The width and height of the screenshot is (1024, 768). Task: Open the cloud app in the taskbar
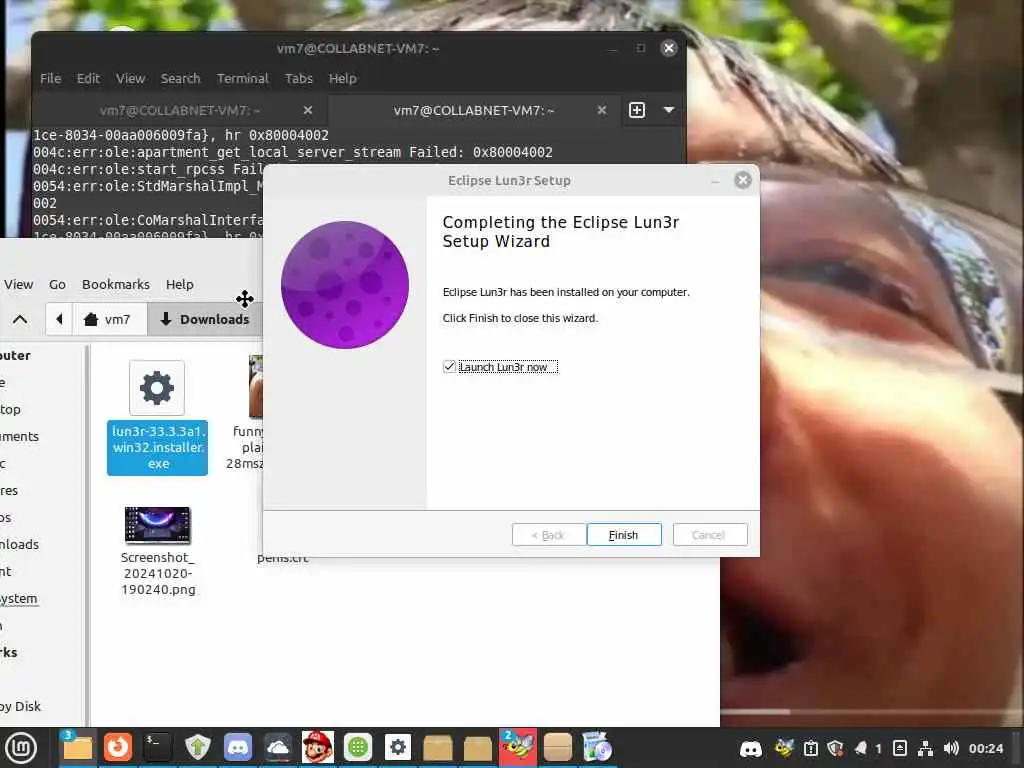(278, 748)
